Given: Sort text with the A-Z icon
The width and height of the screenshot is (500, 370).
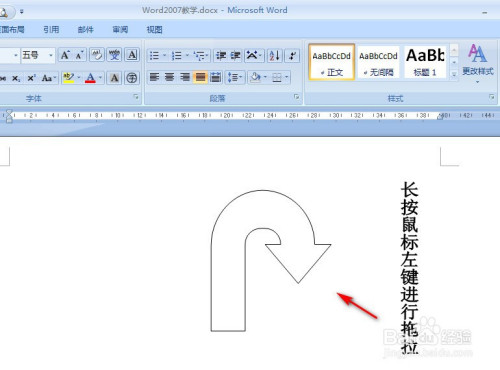Looking at the screenshot, I should point(275,56).
